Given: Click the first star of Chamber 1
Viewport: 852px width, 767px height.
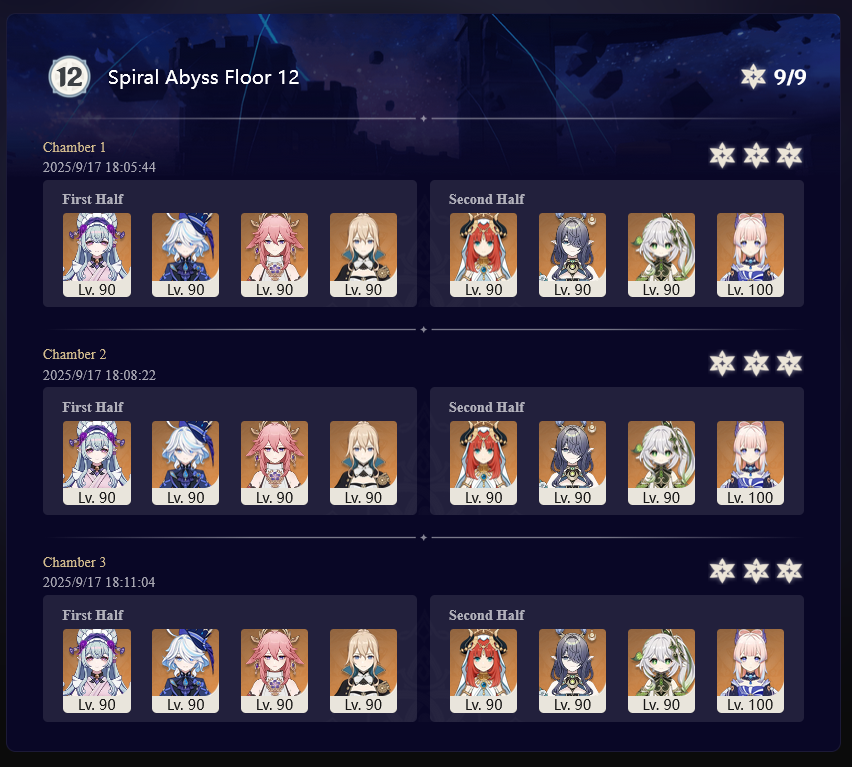Looking at the screenshot, I should click(x=722, y=156).
